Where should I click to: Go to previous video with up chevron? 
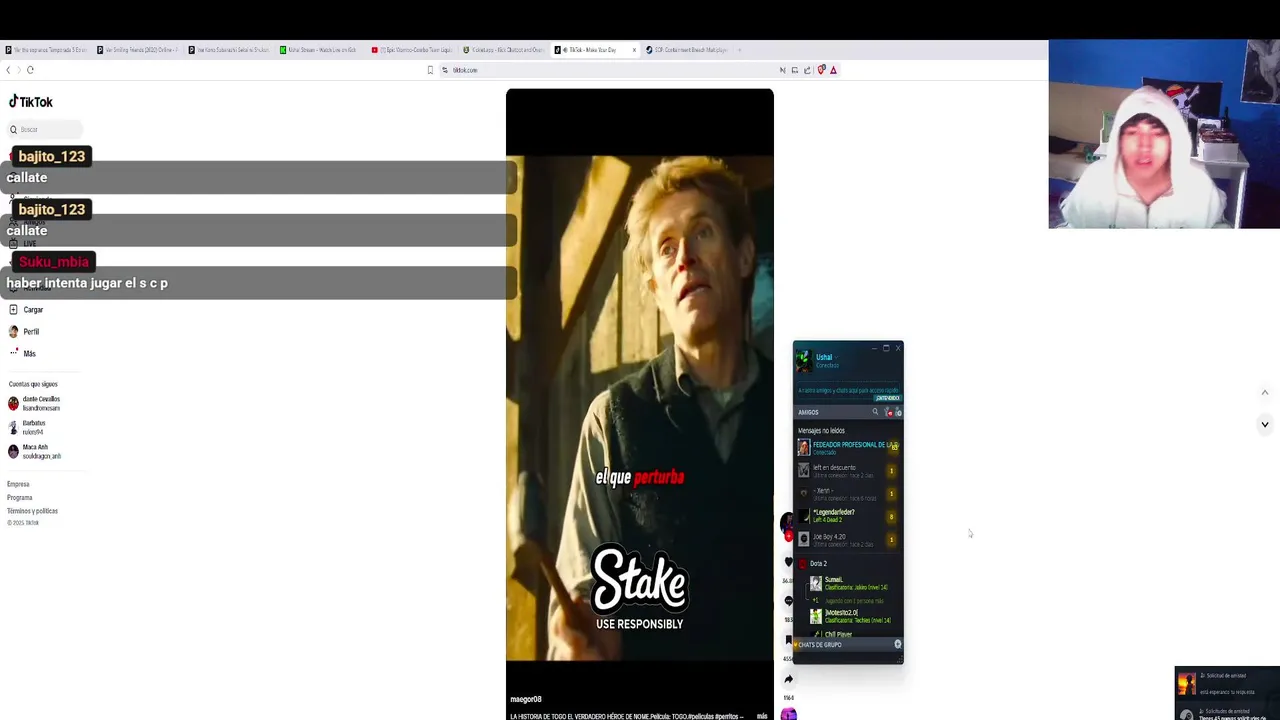1264,393
